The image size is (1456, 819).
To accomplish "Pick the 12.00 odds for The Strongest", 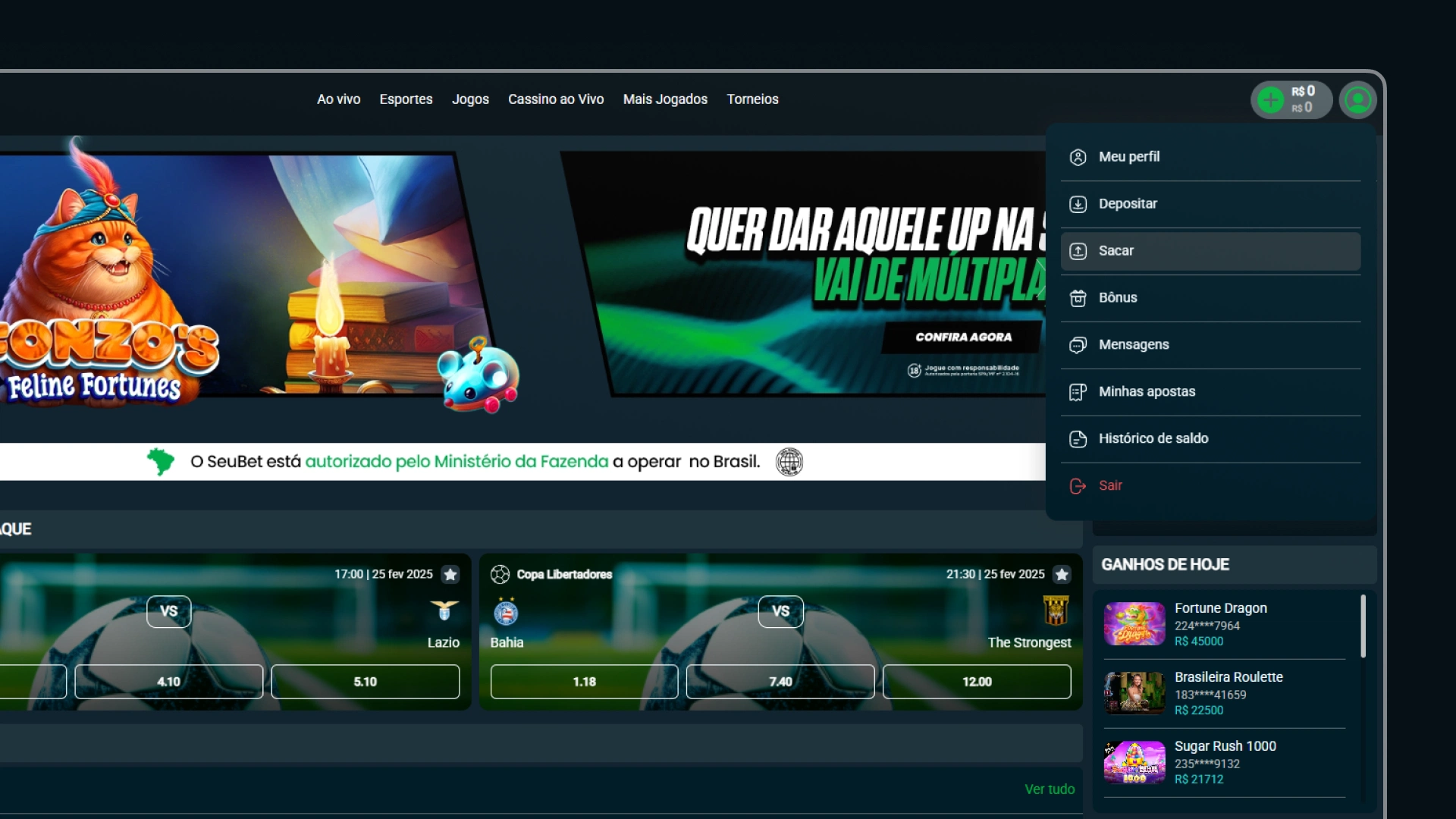I will pyautogui.click(x=977, y=682).
